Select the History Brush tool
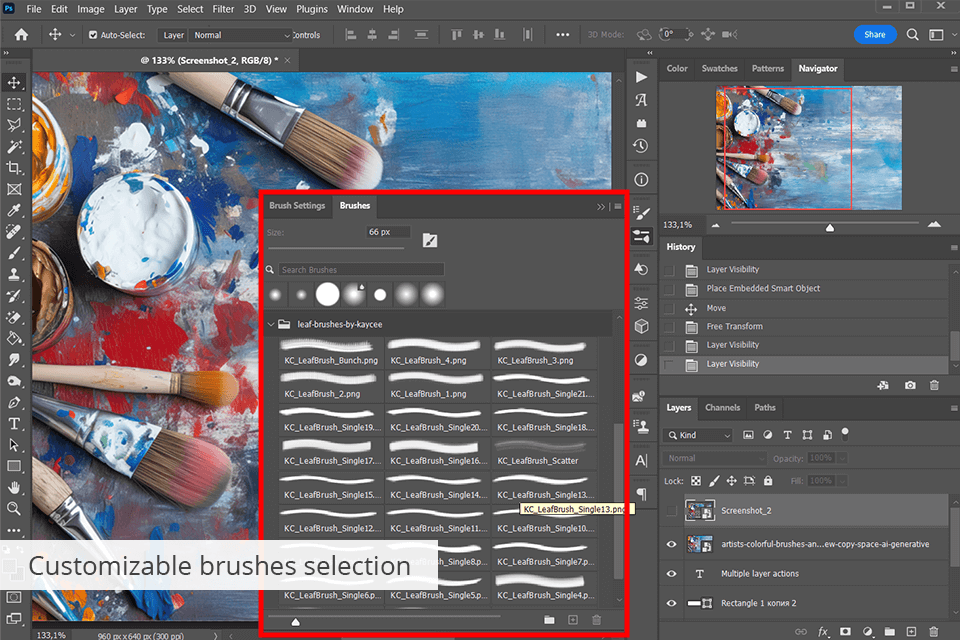This screenshot has width=960, height=640. pos(13,296)
